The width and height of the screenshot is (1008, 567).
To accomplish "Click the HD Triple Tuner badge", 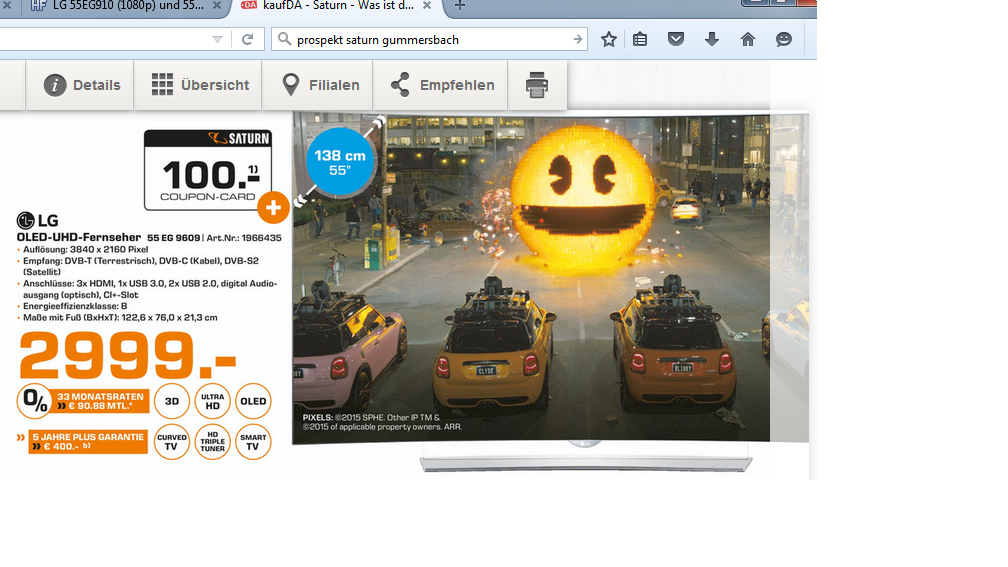I will coord(213,442).
